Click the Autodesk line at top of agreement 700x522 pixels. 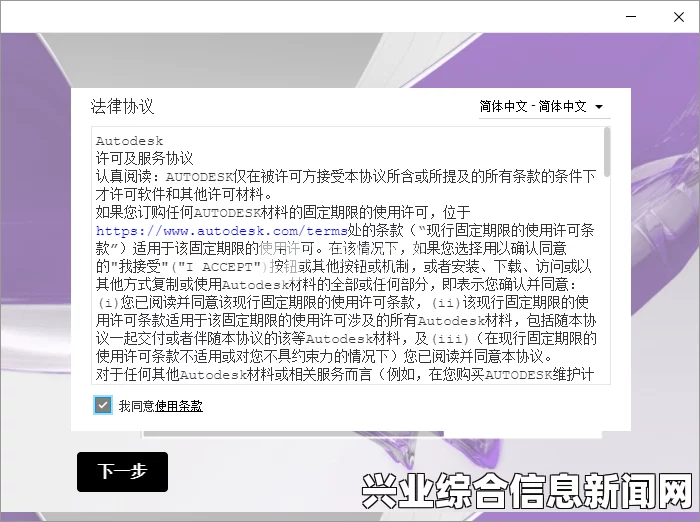coord(129,141)
